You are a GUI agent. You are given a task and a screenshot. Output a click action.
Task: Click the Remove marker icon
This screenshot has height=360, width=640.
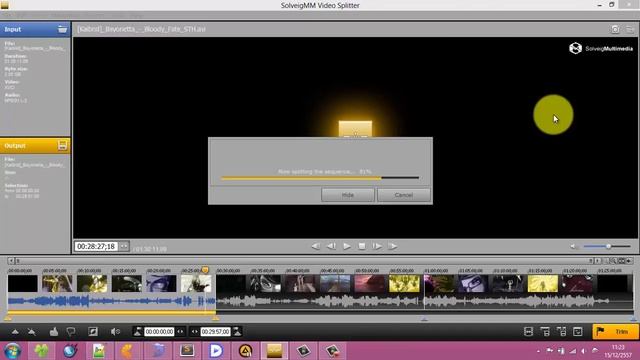coord(31,332)
